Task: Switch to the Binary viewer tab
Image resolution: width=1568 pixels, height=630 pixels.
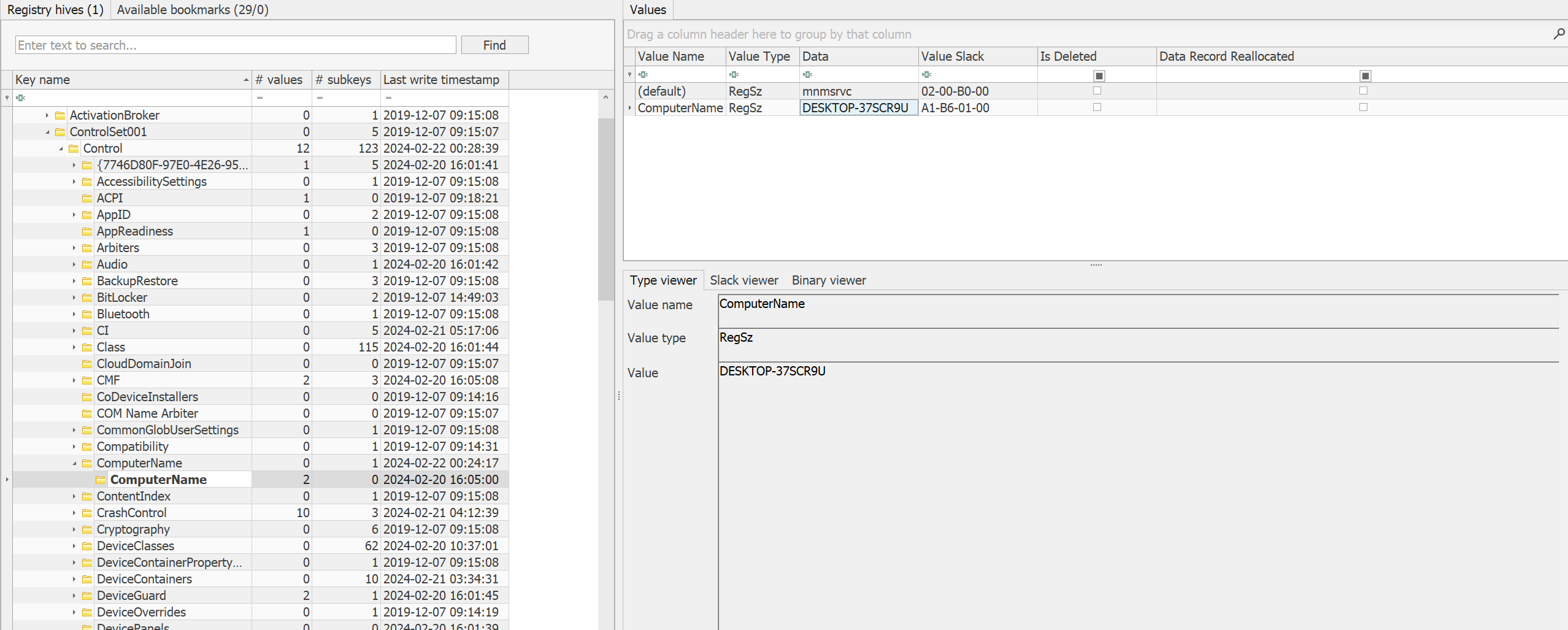Action: (x=828, y=280)
